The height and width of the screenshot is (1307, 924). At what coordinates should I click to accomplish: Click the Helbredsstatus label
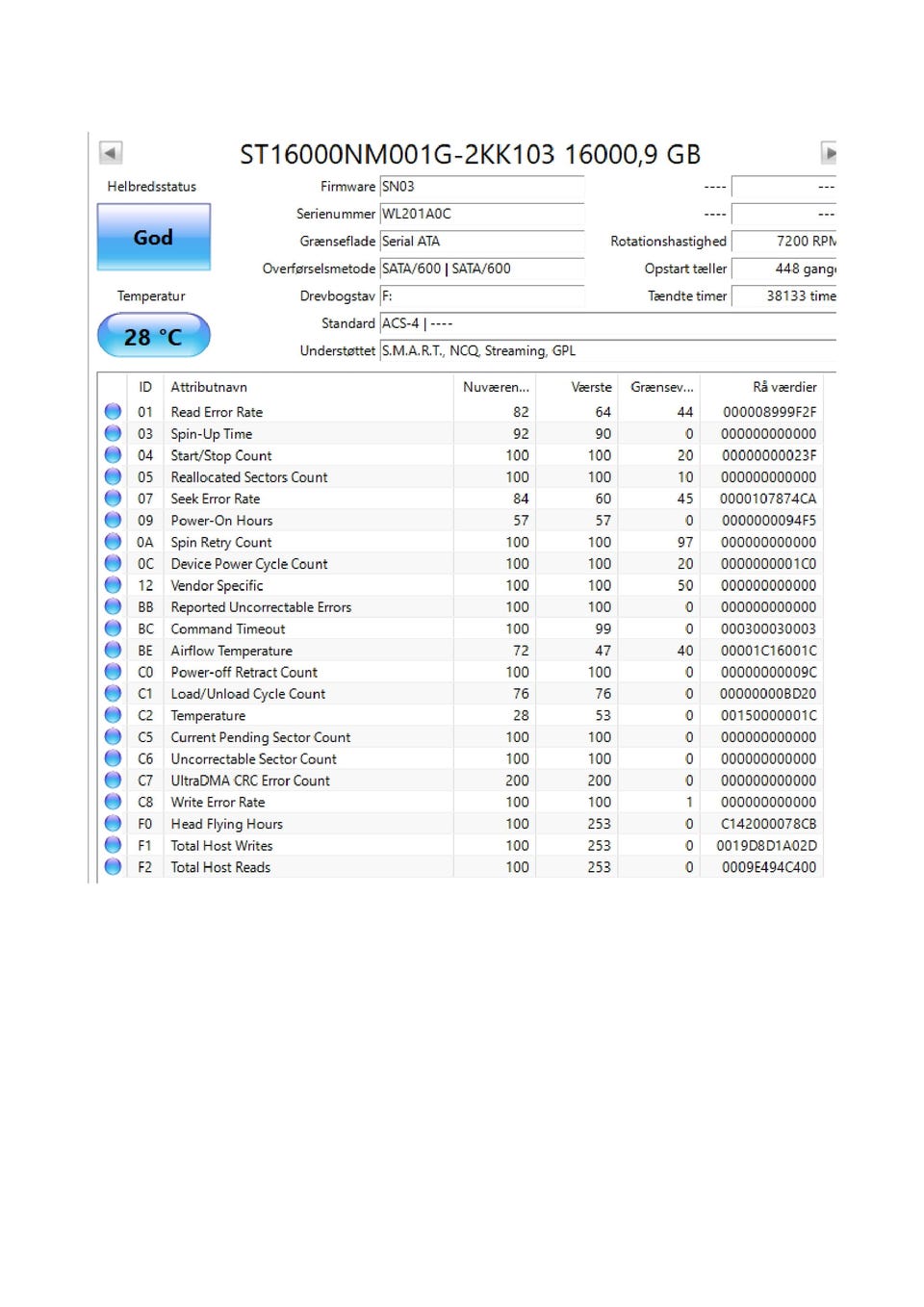coord(152,187)
